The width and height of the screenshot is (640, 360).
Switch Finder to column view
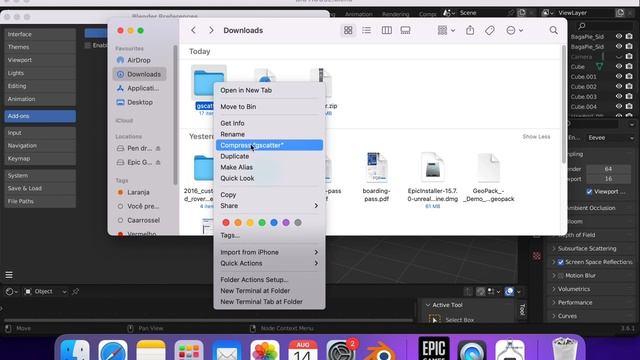(387, 30)
